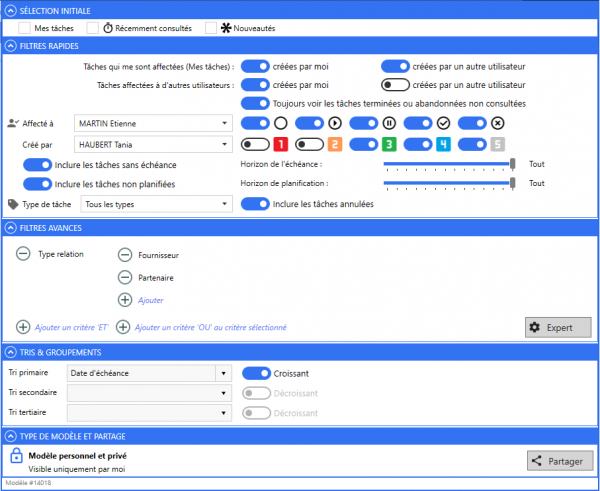The height and width of the screenshot is (491, 600).
Task: Open the Tri secondaire dropdown
Action: pos(149,393)
